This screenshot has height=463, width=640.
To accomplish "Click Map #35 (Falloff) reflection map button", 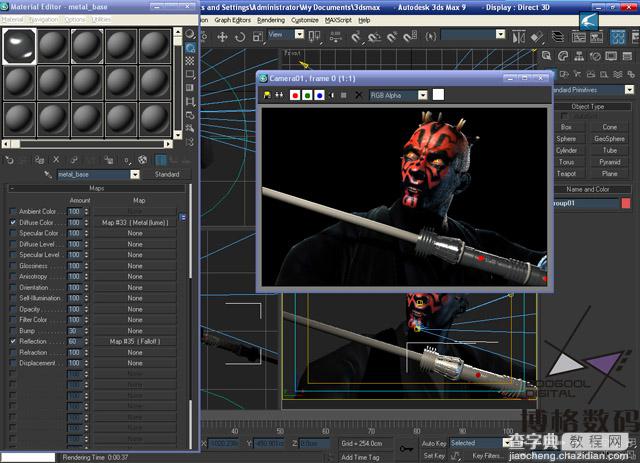I will [x=135, y=341].
